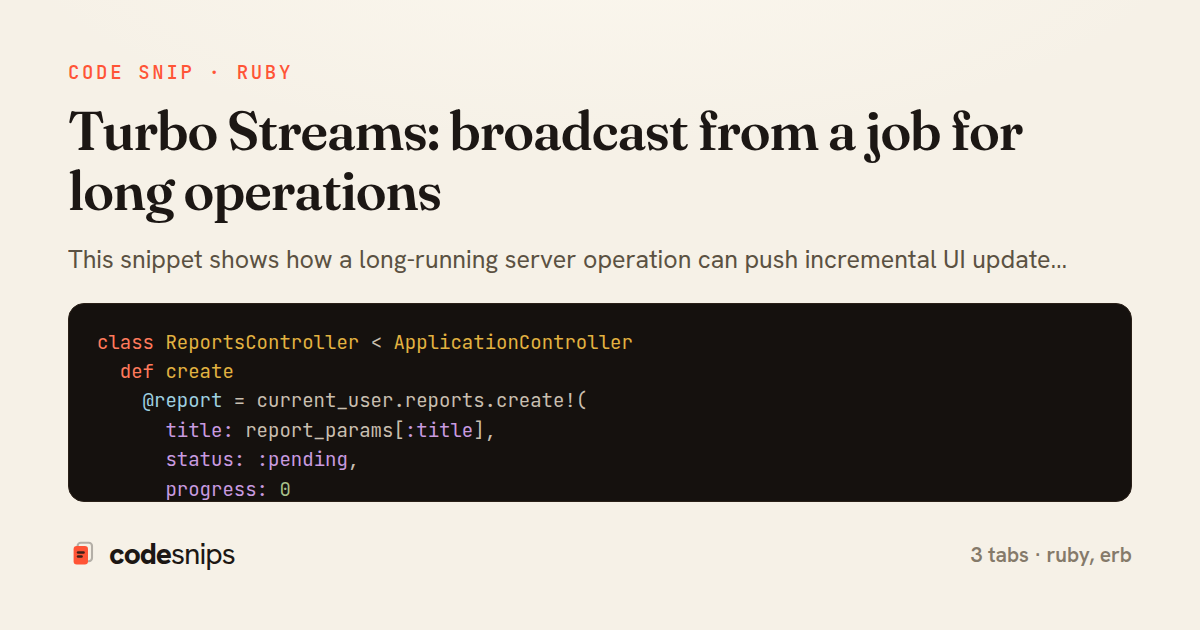Image resolution: width=1200 pixels, height=630 pixels.
Task: Click the Turbo Streams headline title
Action: click(x=546, y=163)
